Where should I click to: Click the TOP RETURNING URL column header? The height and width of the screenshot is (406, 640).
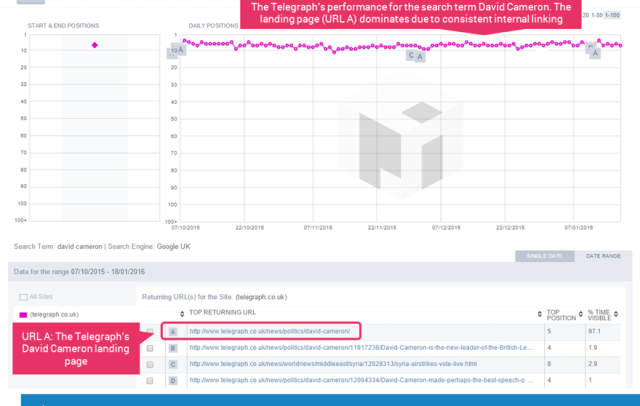pos(222,313)
